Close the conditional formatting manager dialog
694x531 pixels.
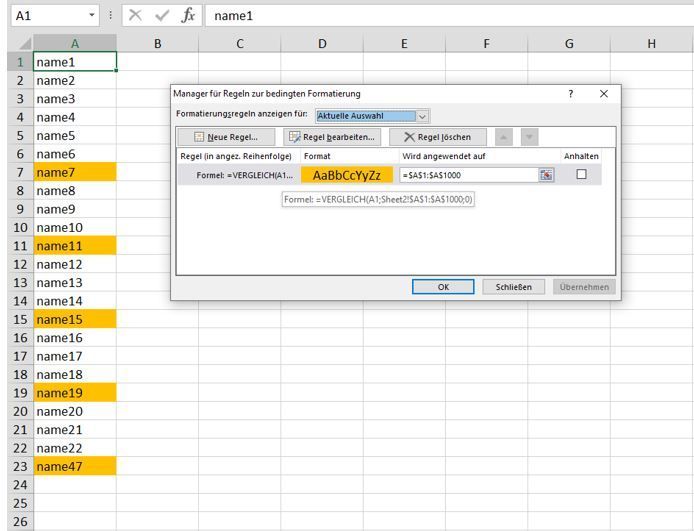click(604, 94)
